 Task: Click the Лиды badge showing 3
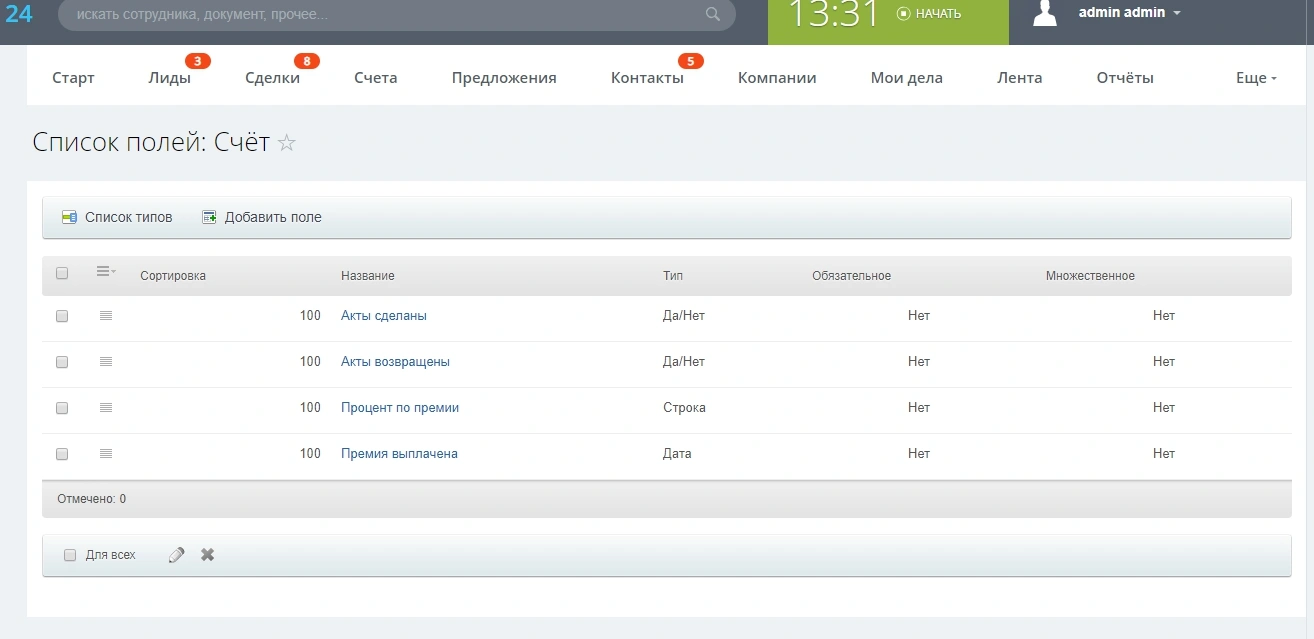point(198,61)
